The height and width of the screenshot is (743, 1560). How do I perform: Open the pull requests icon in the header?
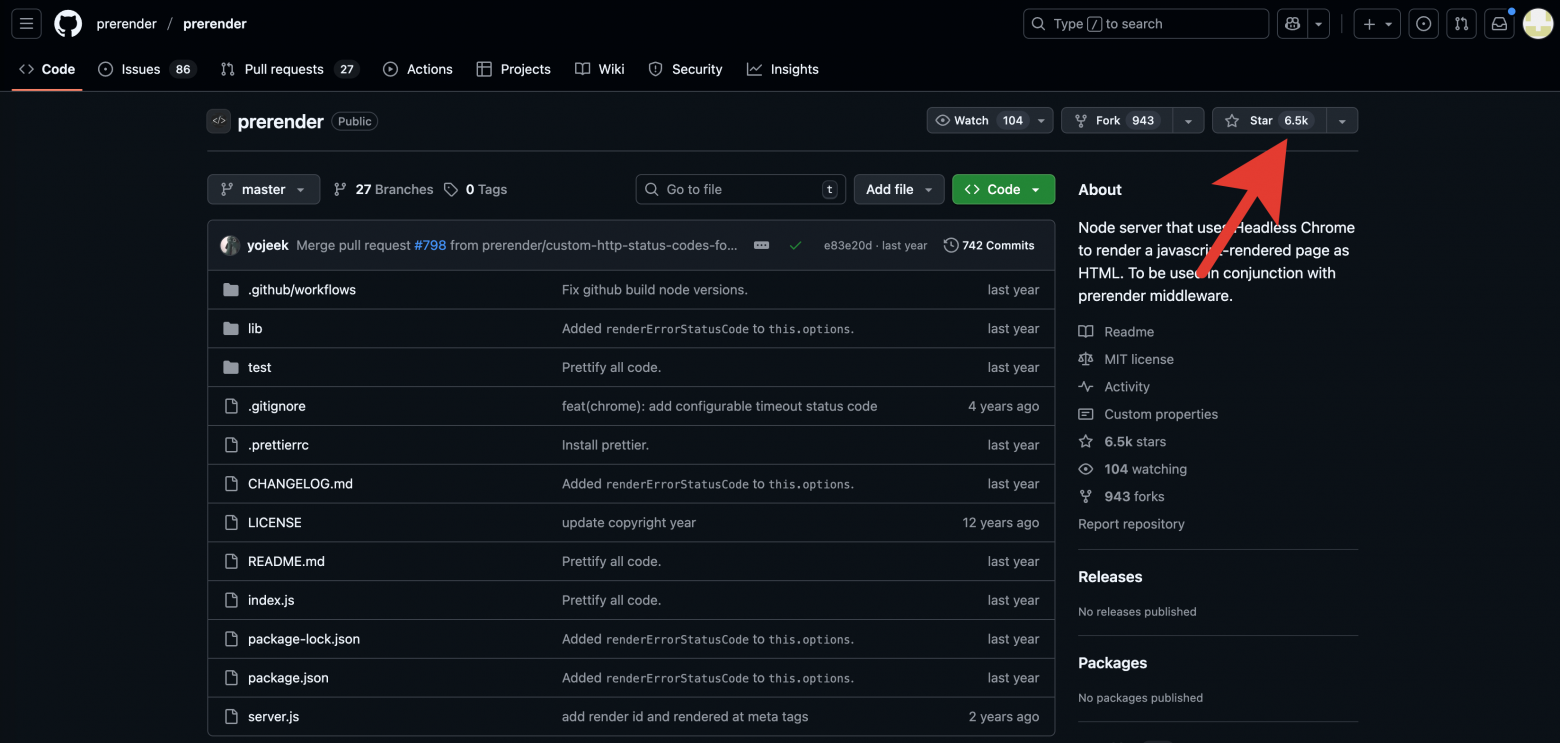(1461, 23)
